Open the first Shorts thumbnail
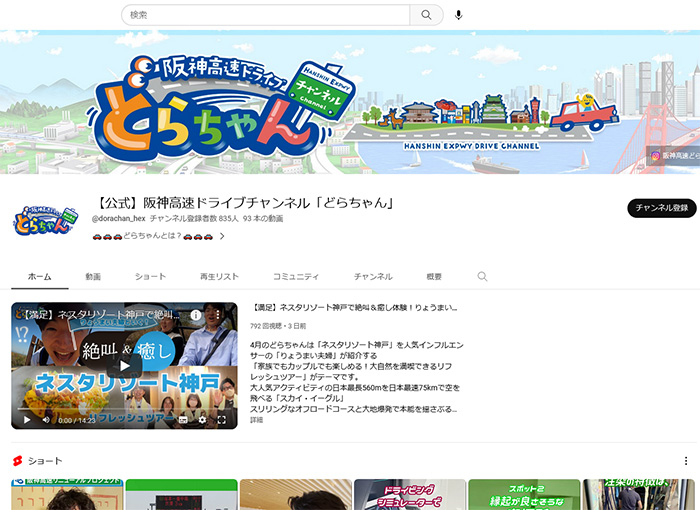This screenshot has width=700, height=510. click(67, 495)
